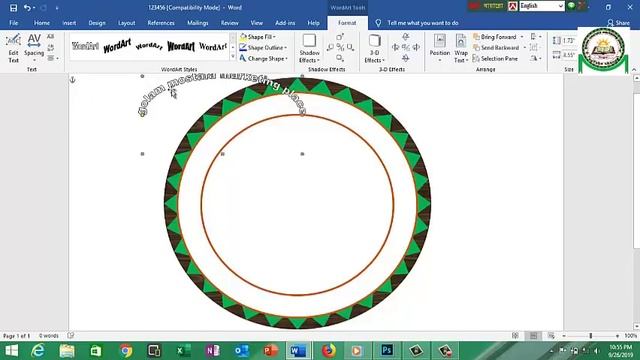The height and width of the screenshot is (360, 640).
Task: Open the Rotate objects dropdown
Action: (x=536, y=58)
